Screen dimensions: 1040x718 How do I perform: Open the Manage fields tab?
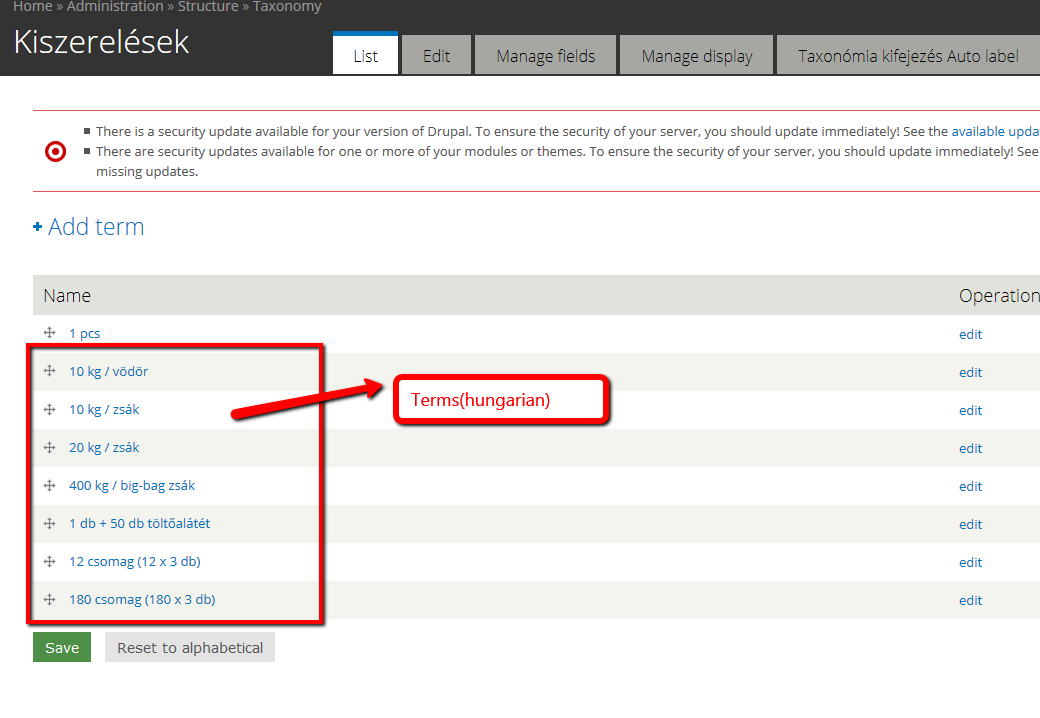(x=545, y=56)
